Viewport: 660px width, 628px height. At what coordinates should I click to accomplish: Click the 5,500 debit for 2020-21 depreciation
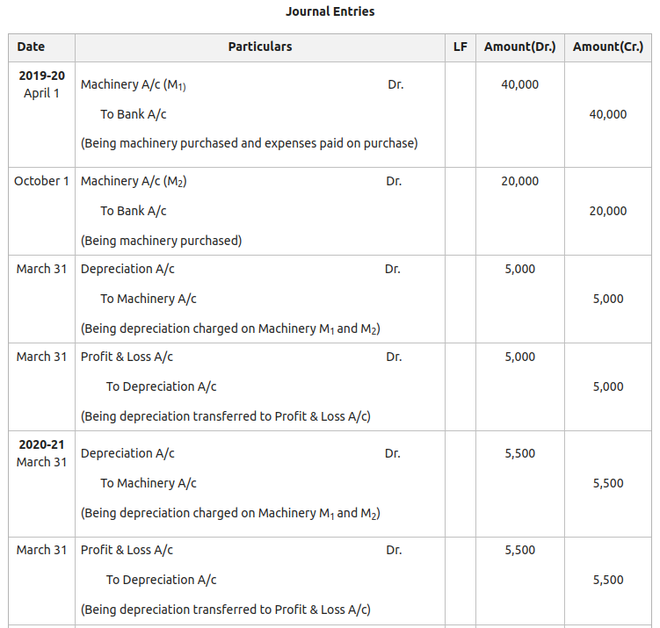point(520,453)
